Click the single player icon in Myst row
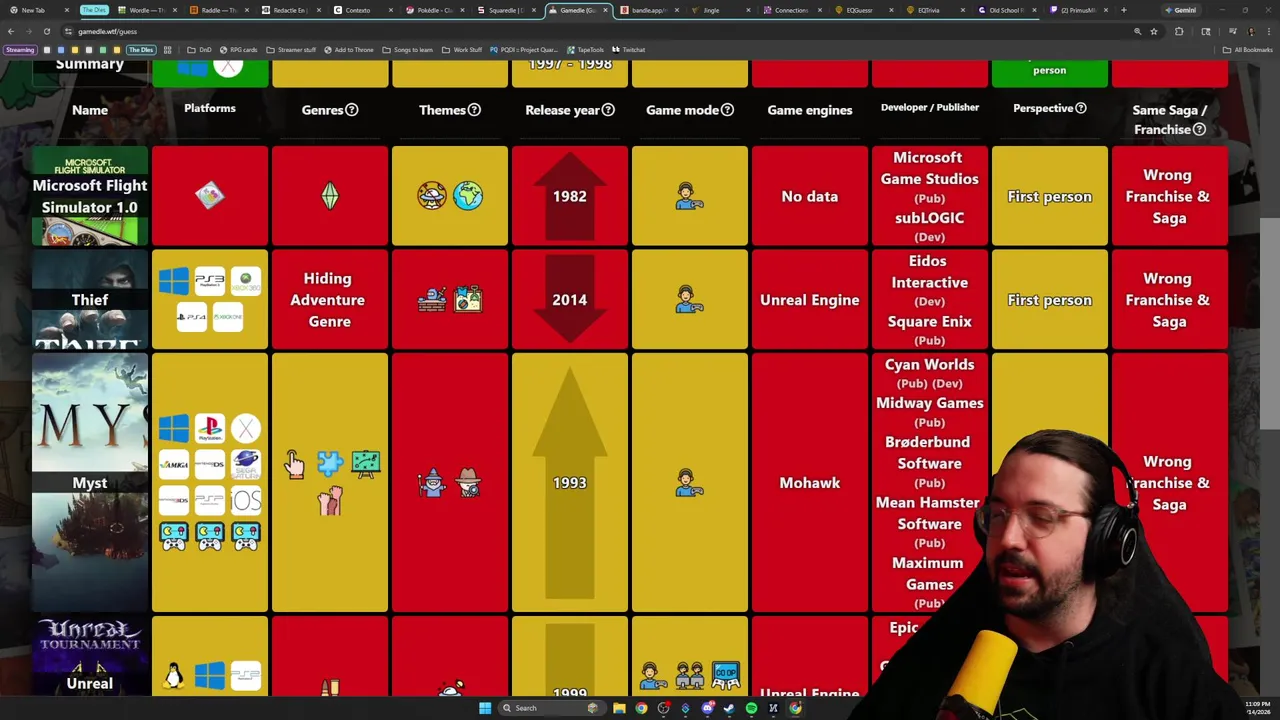The height and width of the screenshot is (720, 1280). tap(689, 482)
